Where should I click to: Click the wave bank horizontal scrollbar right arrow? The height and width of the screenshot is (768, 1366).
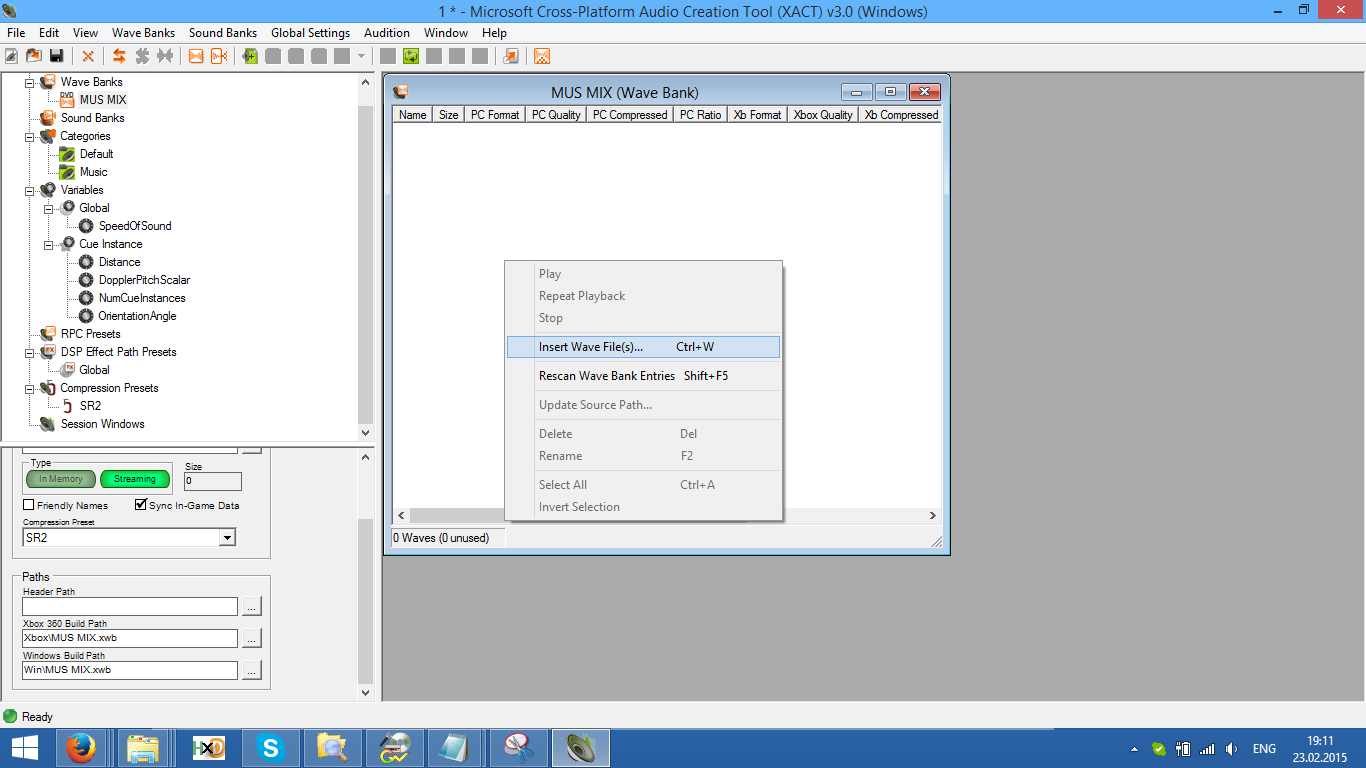coord(932,516)
